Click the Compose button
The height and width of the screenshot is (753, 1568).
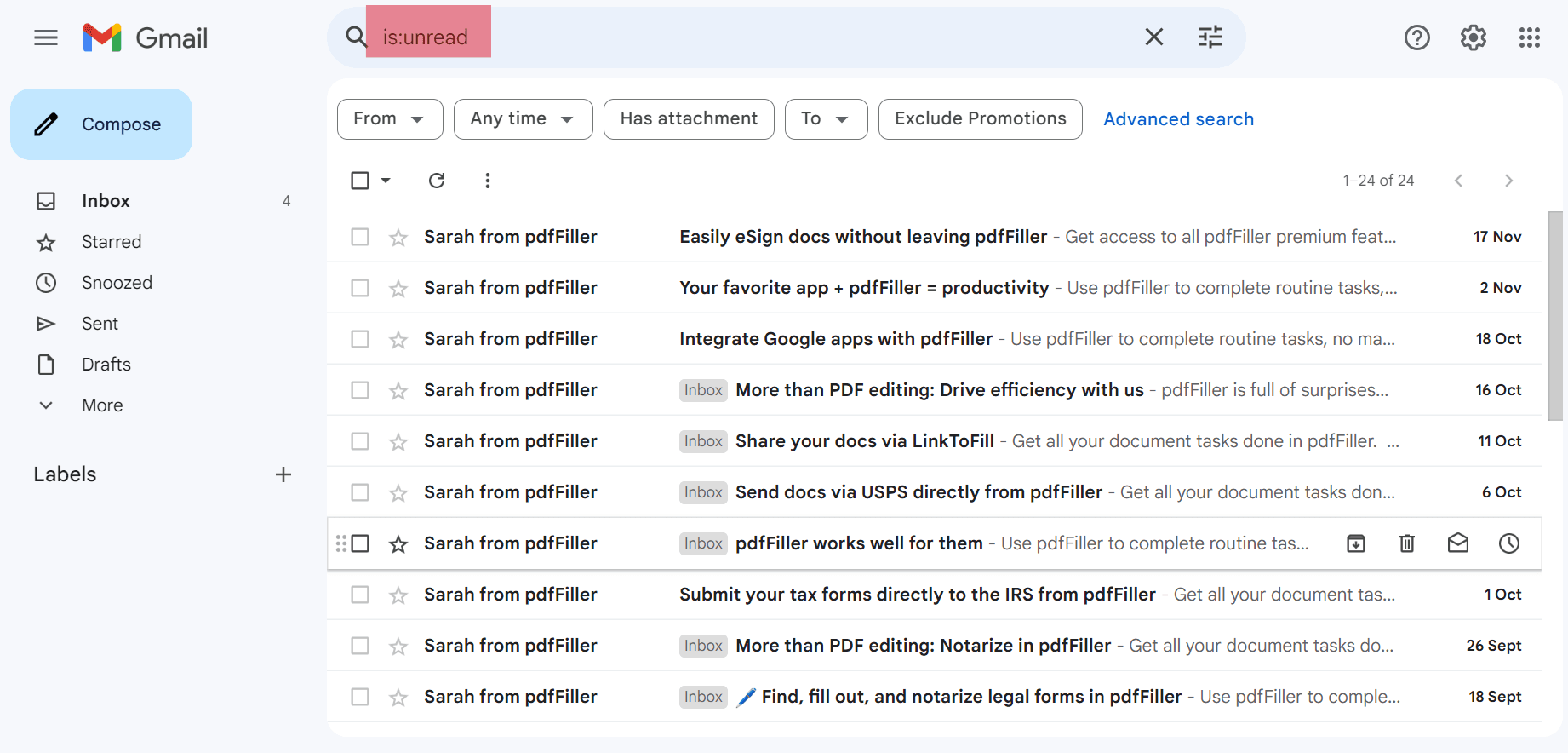click(101, 124)
